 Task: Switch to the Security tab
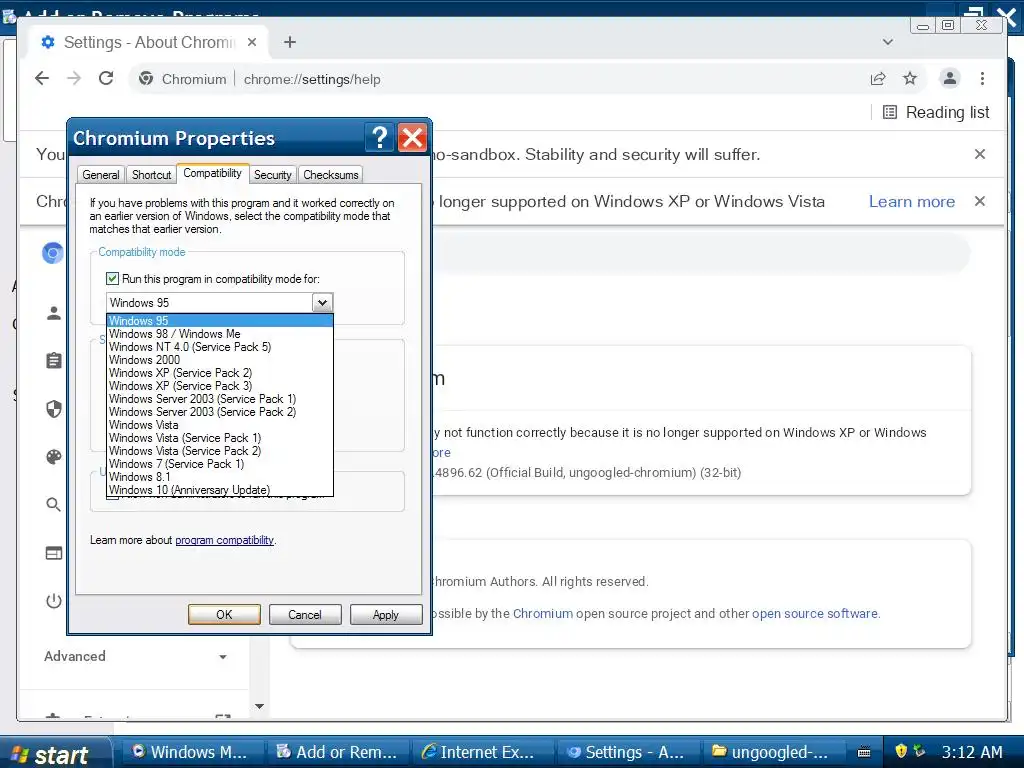272,175
